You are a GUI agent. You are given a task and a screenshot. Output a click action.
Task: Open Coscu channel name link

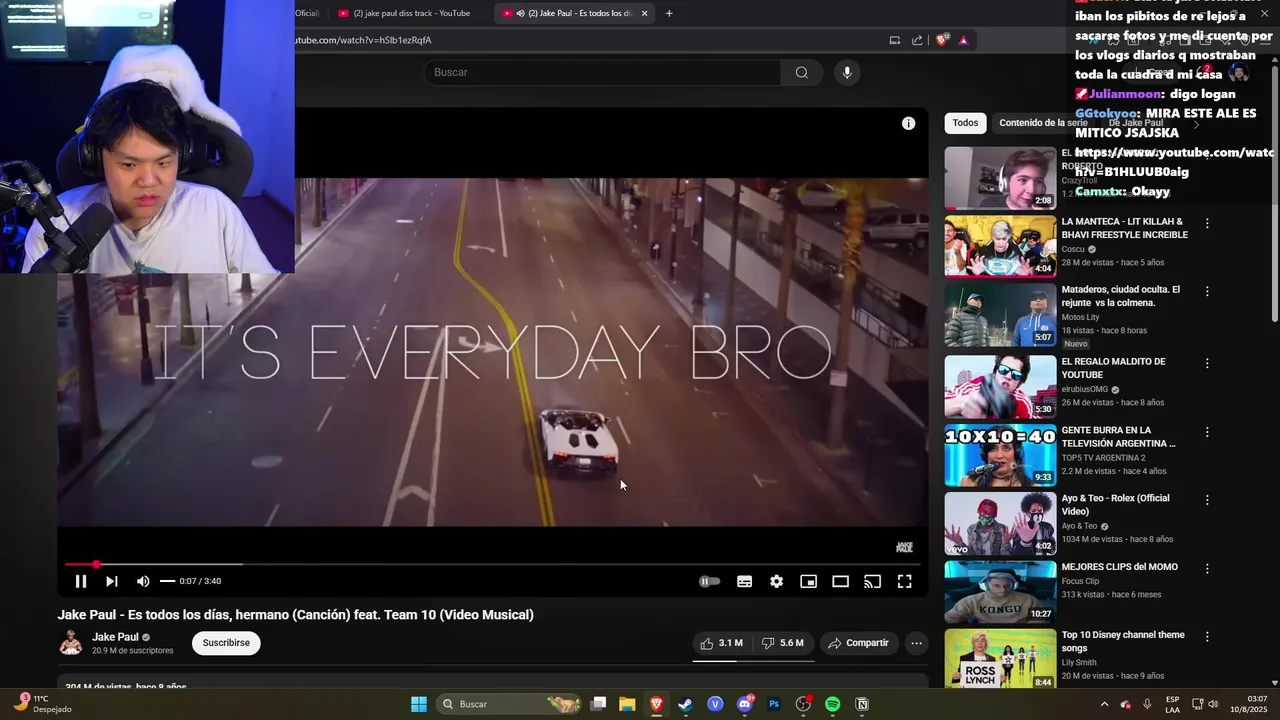tap(1073, 249)
